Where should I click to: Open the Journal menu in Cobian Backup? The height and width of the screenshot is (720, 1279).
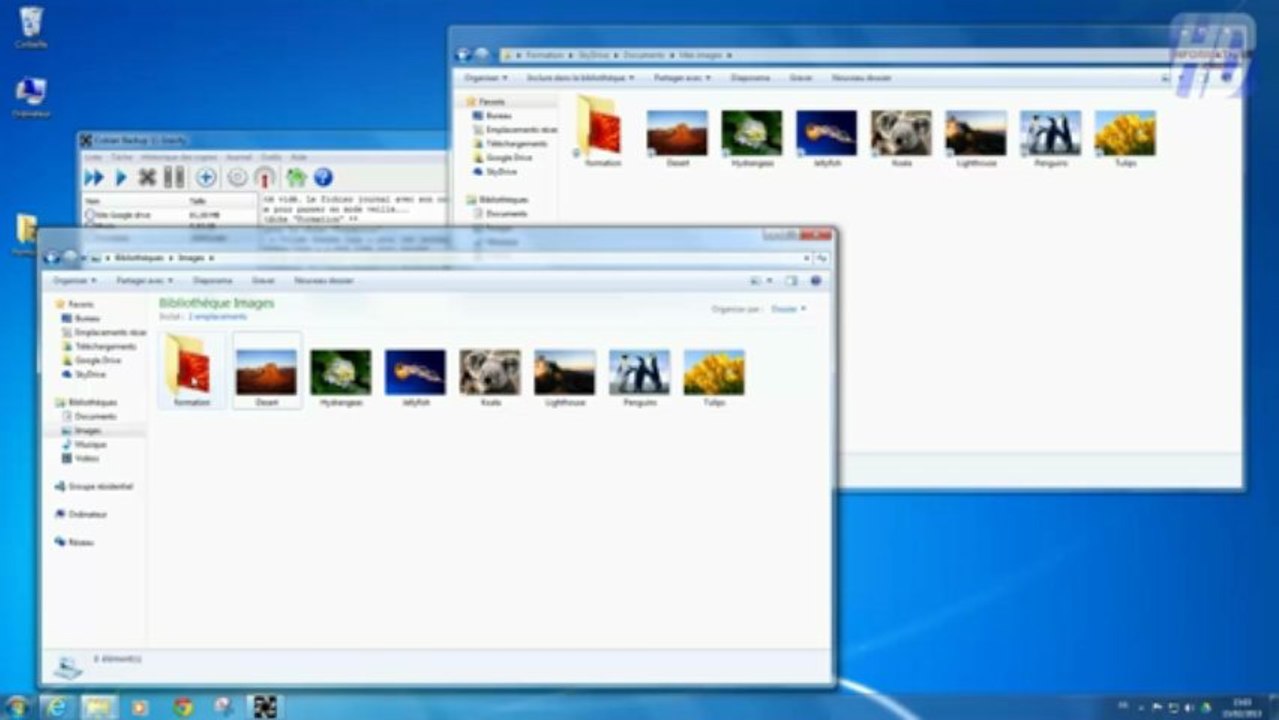tap(239, 157)
